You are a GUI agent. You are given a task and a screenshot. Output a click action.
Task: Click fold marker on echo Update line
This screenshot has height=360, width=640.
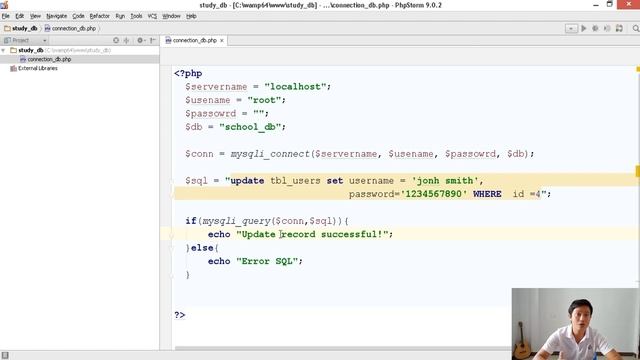(172, 235)
